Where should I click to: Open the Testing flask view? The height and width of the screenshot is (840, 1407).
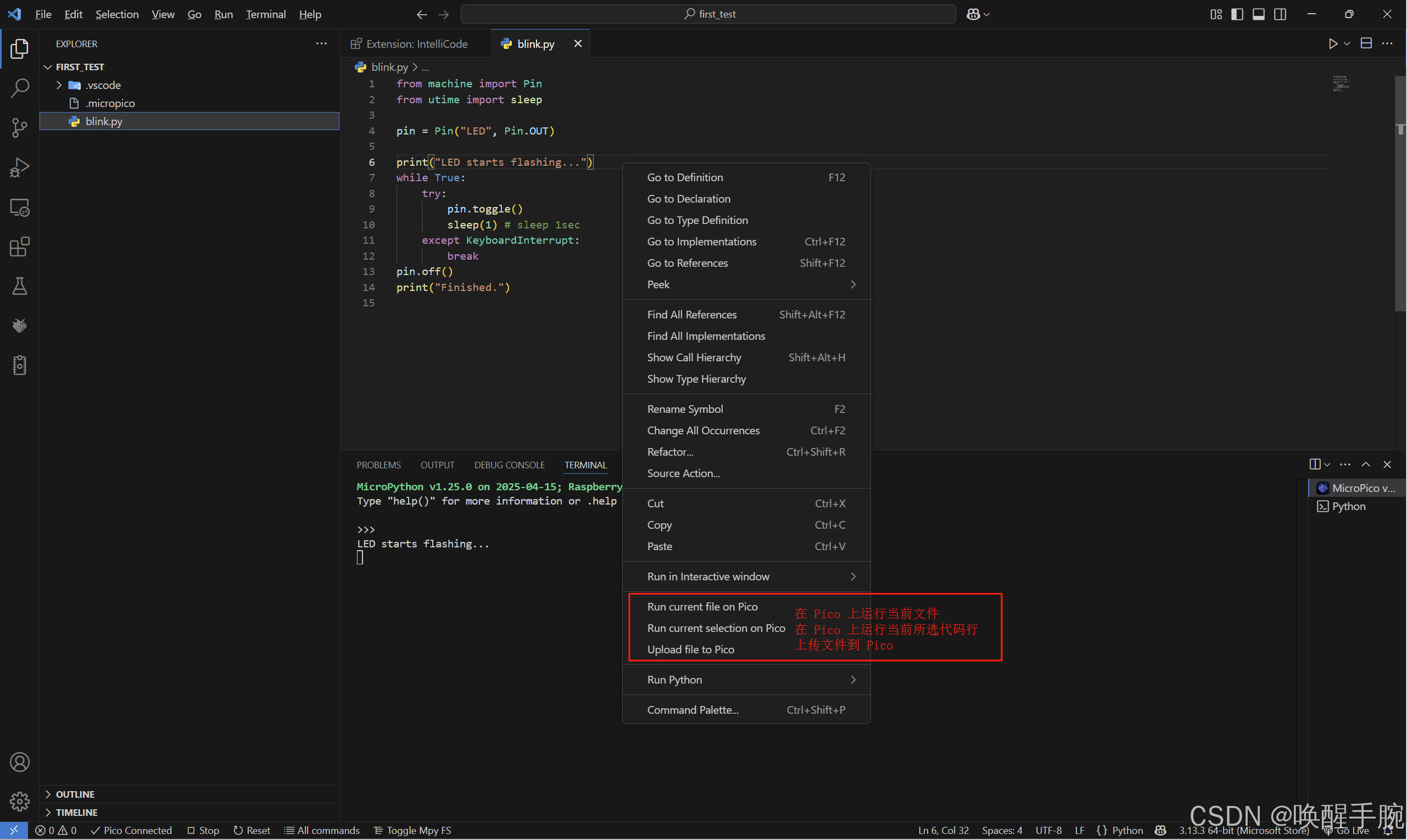(x=20, y=287)
